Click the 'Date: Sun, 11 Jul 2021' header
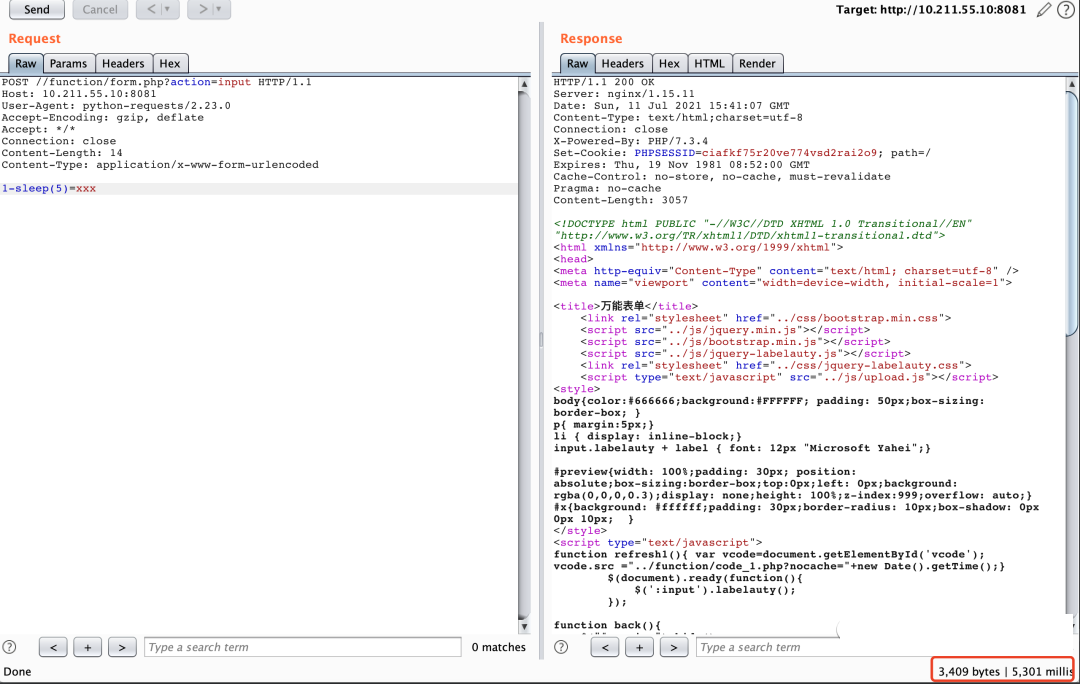 coord(672,105)
